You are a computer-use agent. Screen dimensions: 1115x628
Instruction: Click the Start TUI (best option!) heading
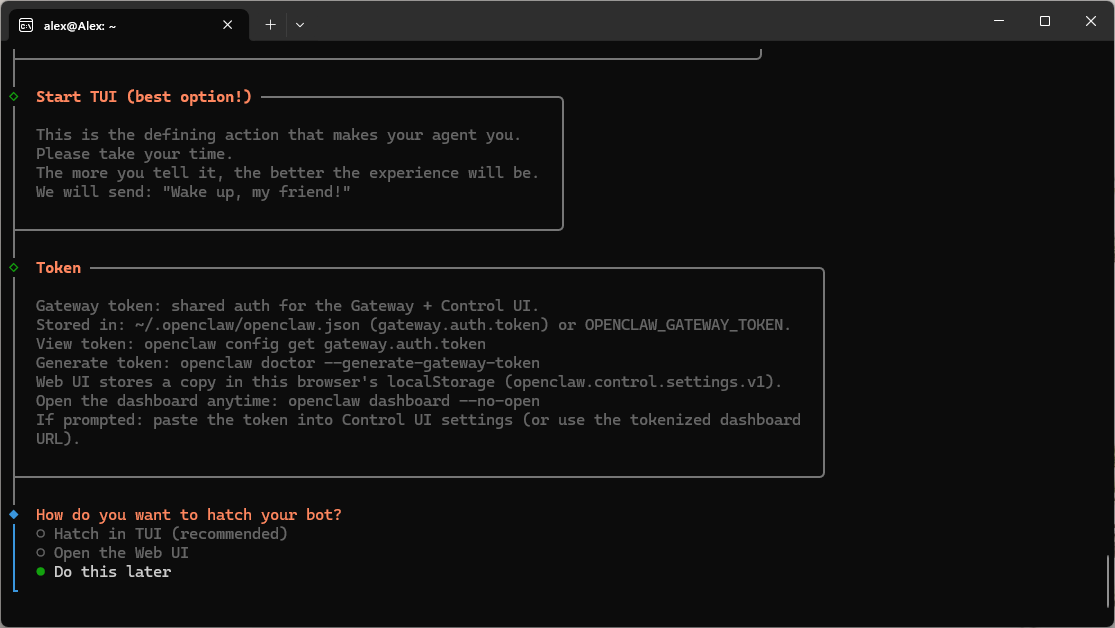click(x=144, y=97)
